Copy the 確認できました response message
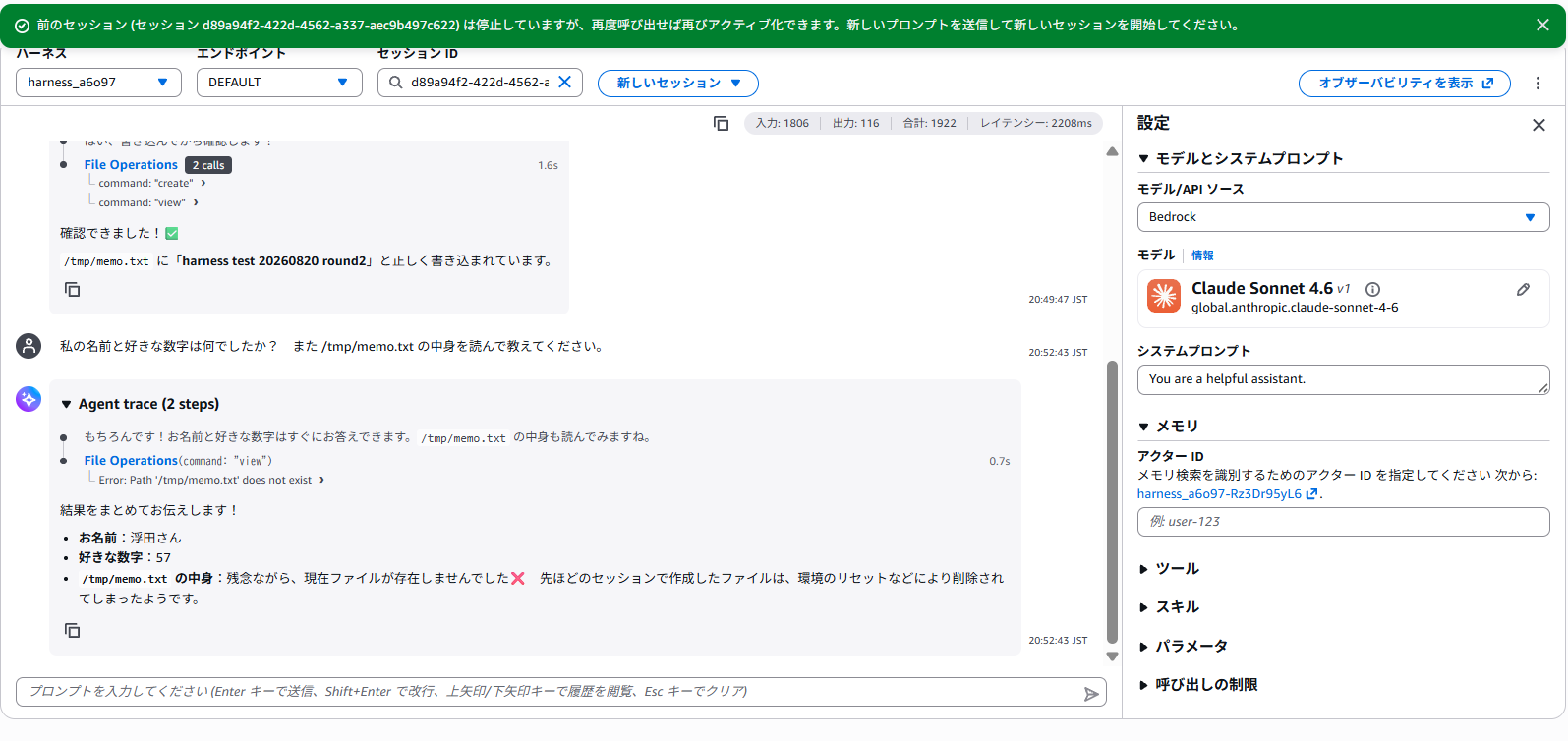The height and width of the screenshot is (741, 1568). click(x=73, y=290)
